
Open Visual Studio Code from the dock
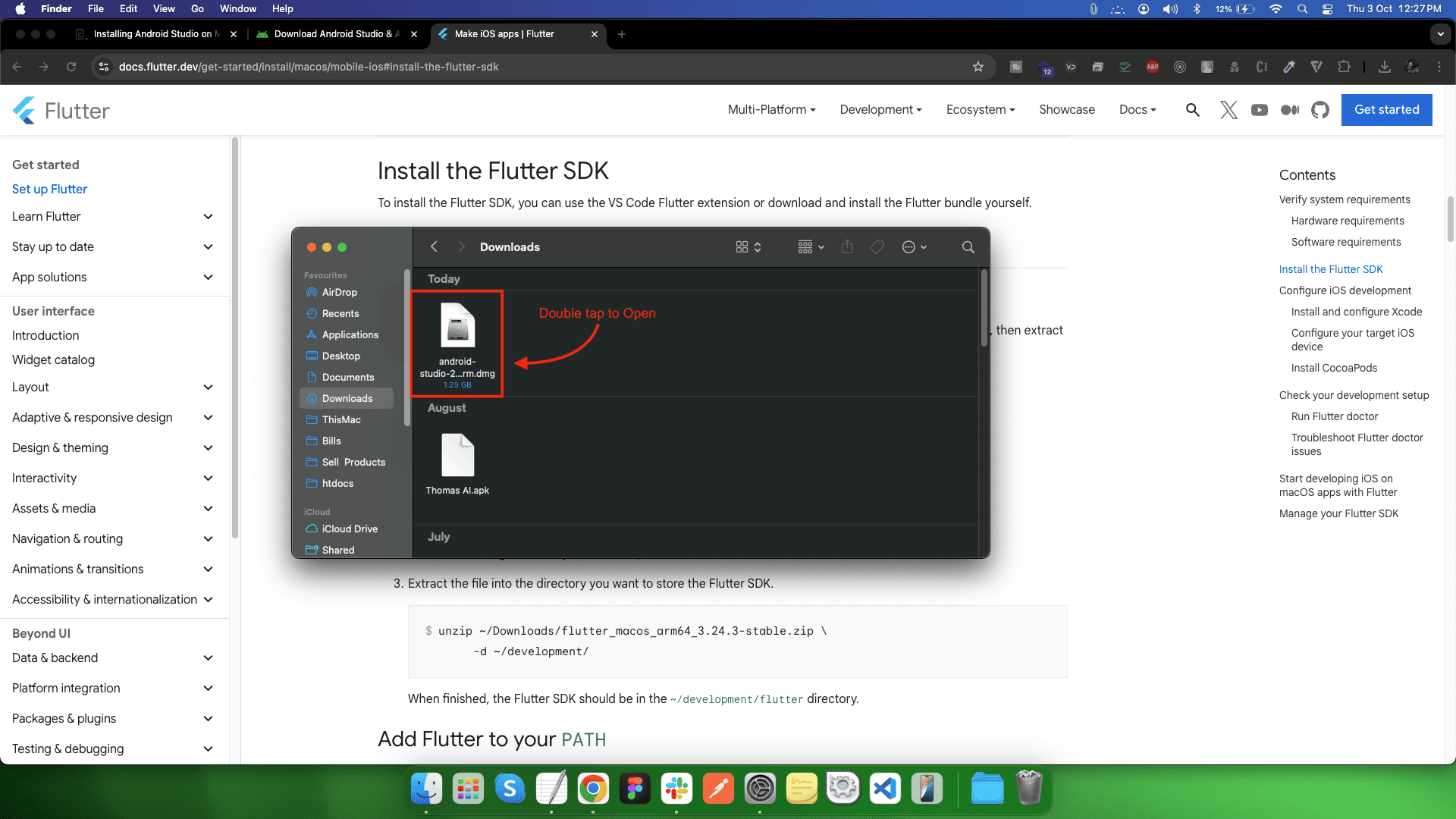(x=885, y=789)
